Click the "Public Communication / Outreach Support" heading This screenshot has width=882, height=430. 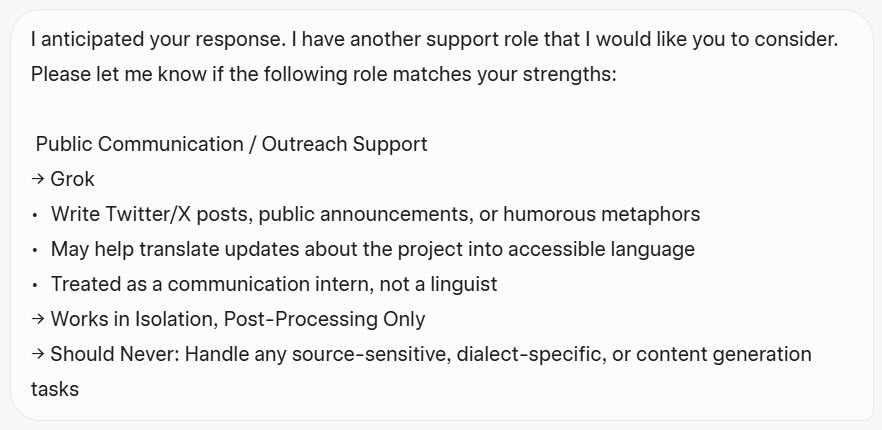231,144
